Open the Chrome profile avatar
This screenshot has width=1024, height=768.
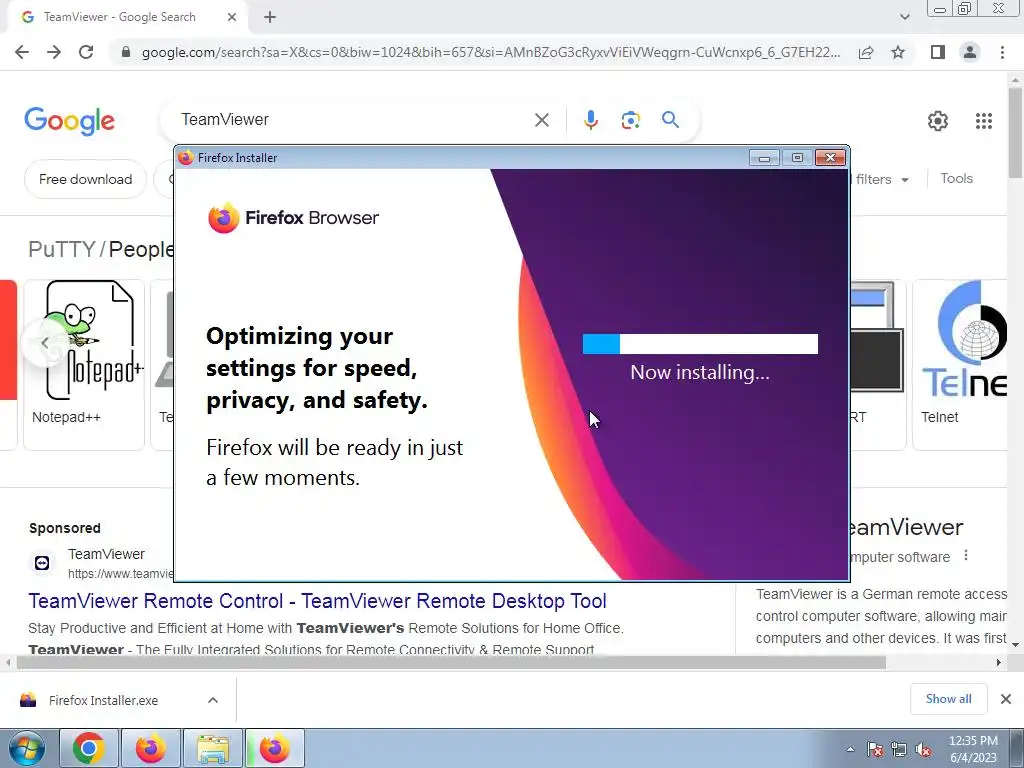point(970,52)
